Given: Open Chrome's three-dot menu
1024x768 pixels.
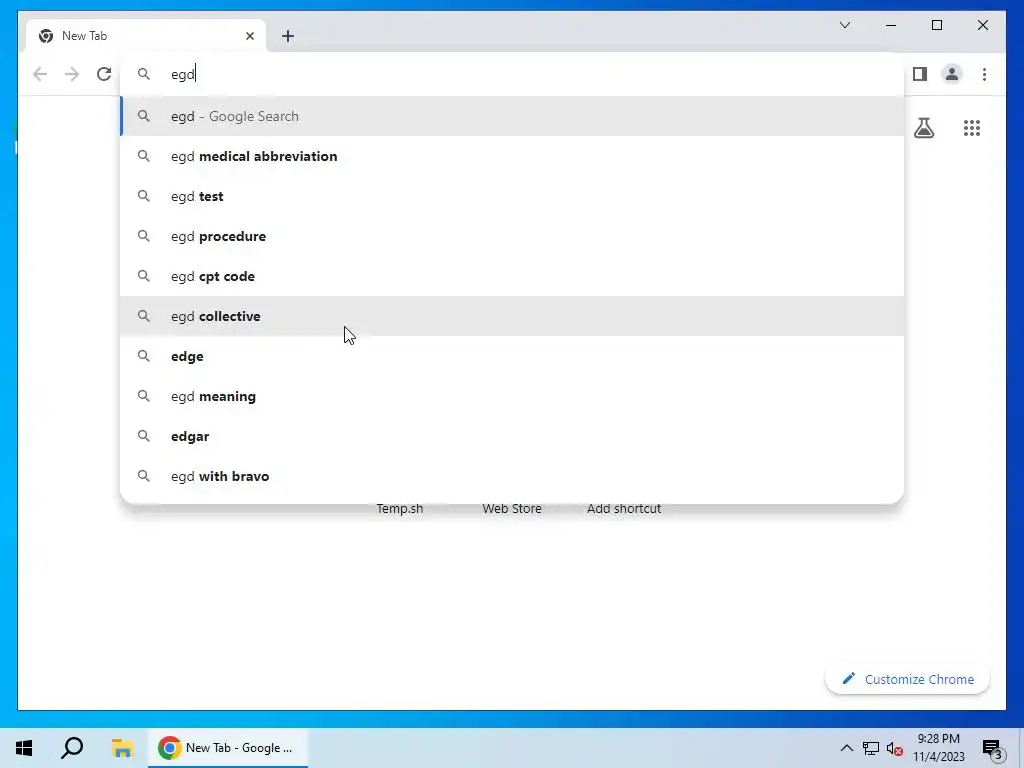Looking at the screenshot, I should coord(984,74).
